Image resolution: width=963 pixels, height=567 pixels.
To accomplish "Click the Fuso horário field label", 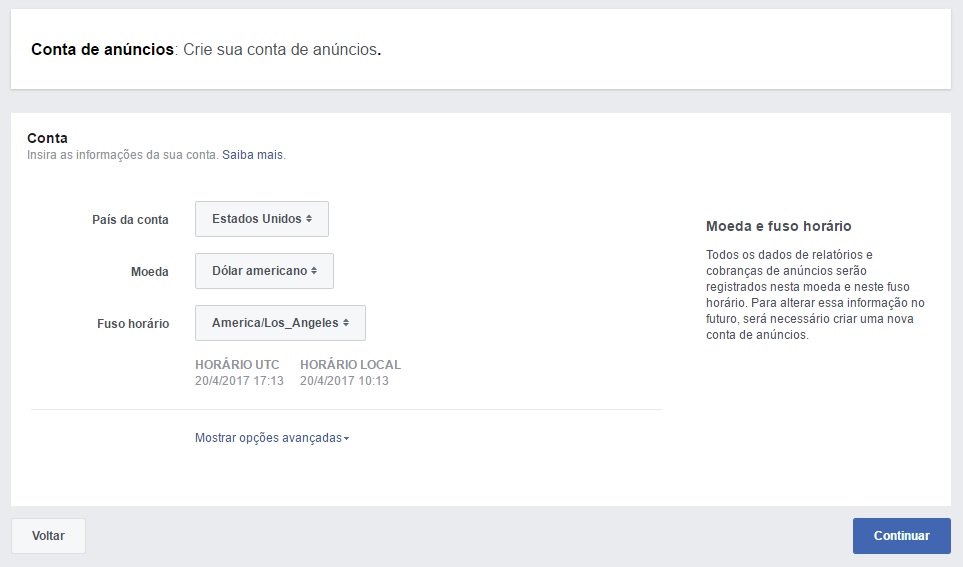I will [133, 323].
